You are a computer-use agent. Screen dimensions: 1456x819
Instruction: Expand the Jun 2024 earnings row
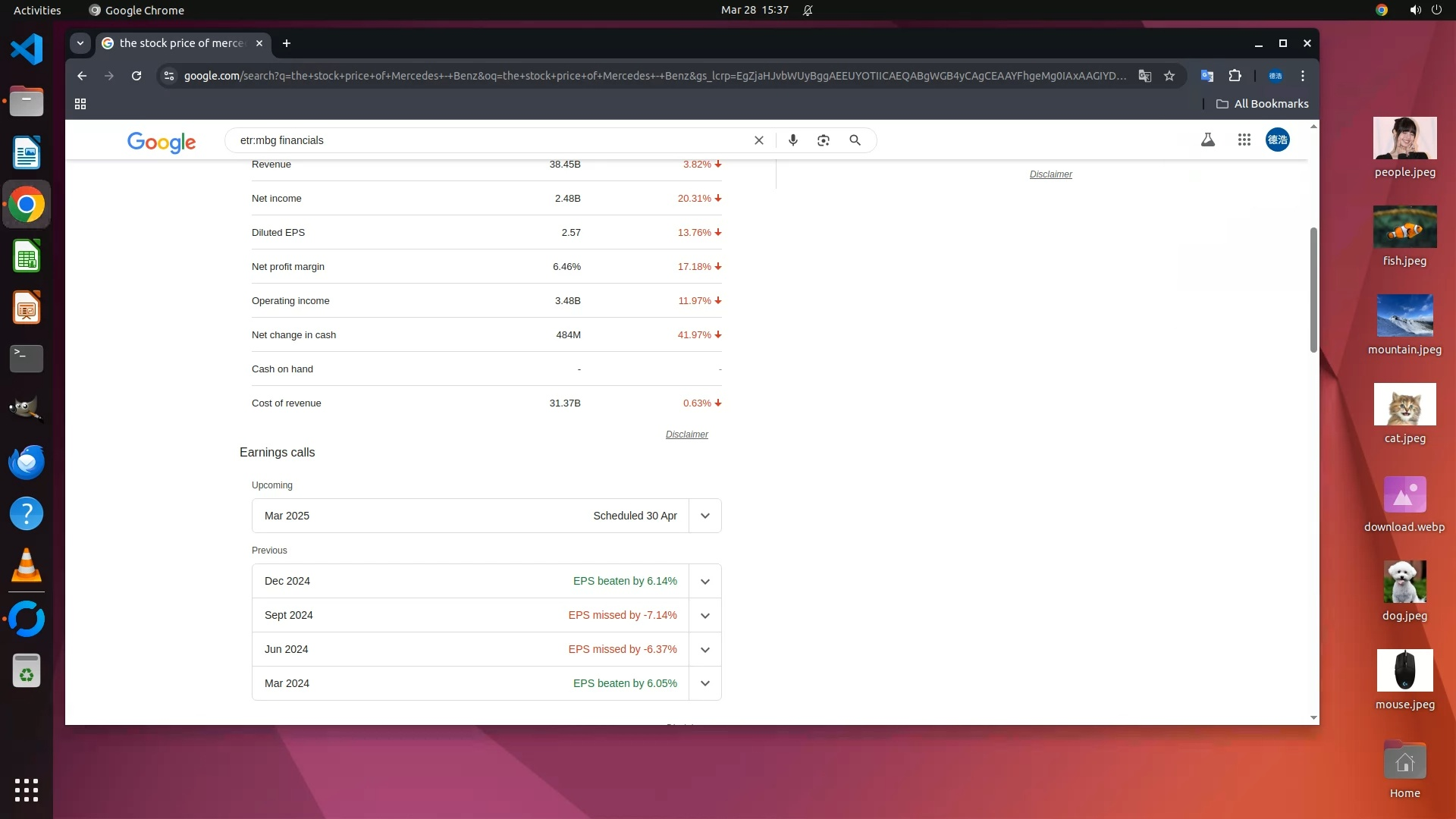coord(704,650)
